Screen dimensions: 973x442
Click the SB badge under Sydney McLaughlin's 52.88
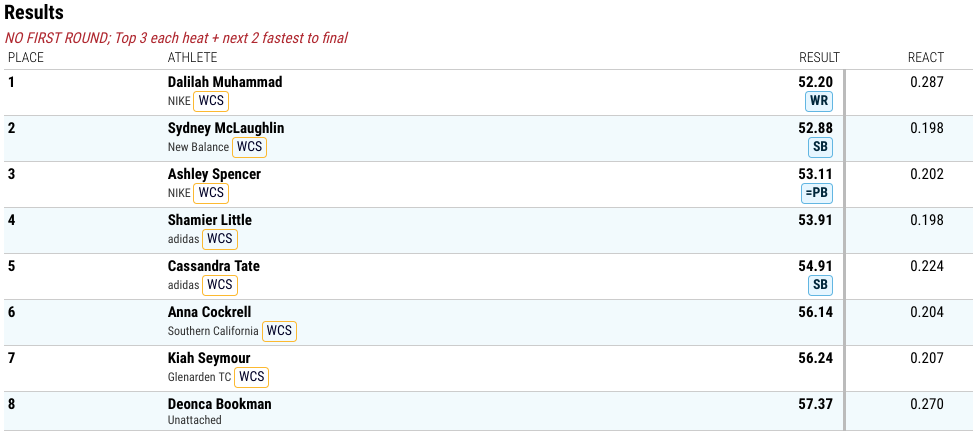click(820, 147)
